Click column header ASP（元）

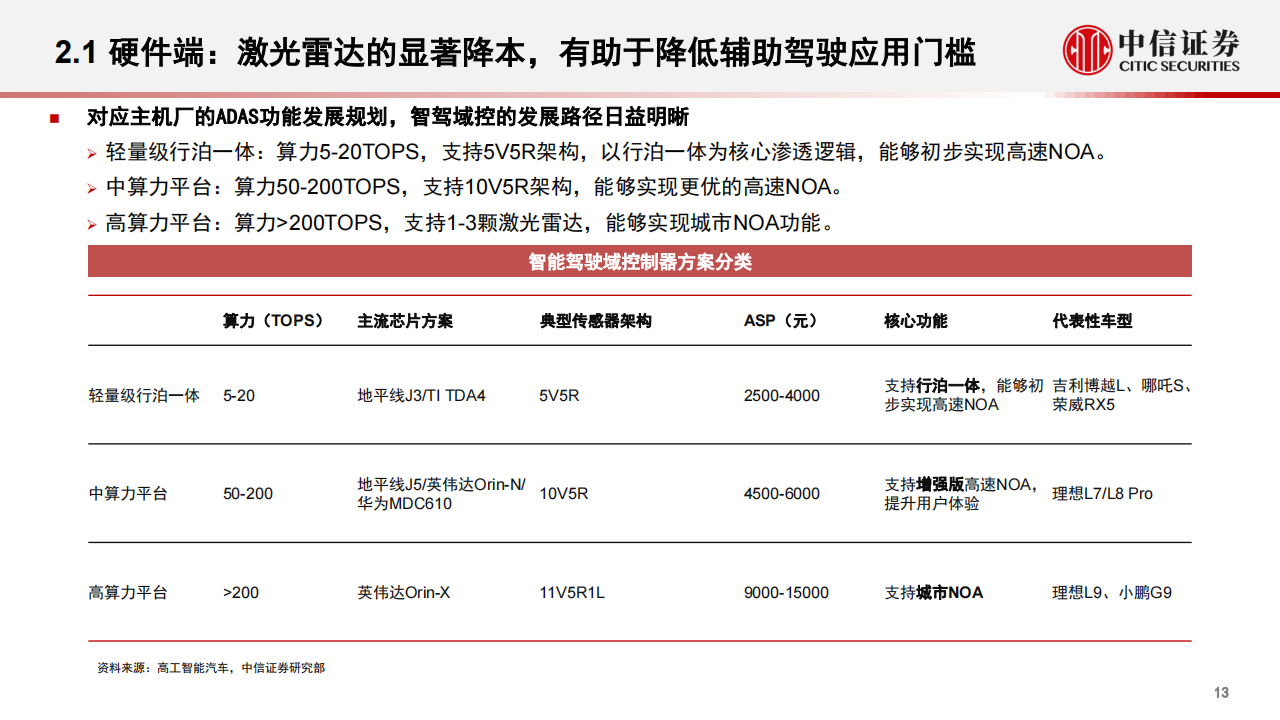point(781,321)
